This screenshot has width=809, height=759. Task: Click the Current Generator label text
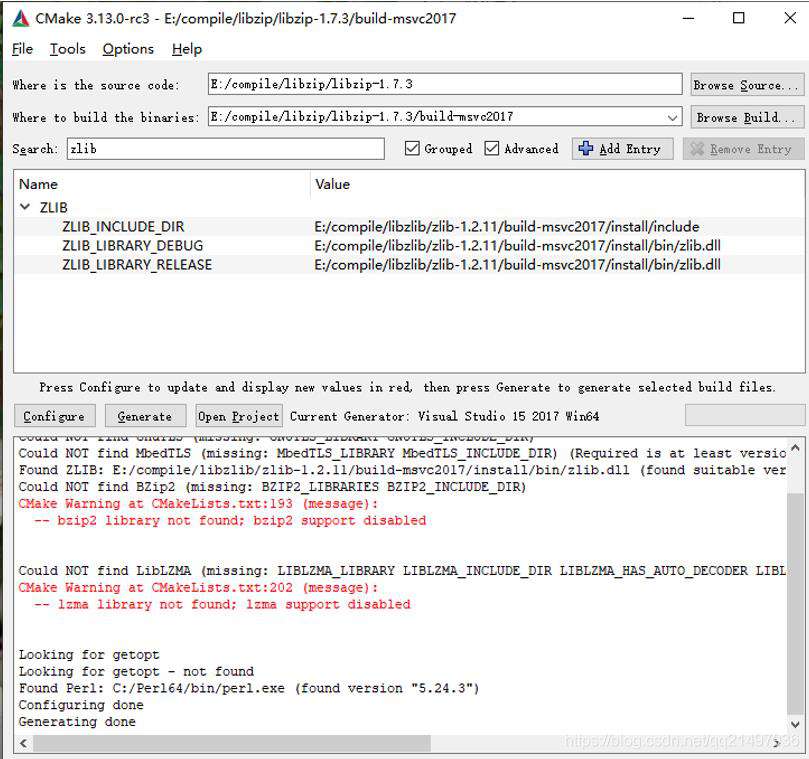pyautogui.click(x=444, y=416)
